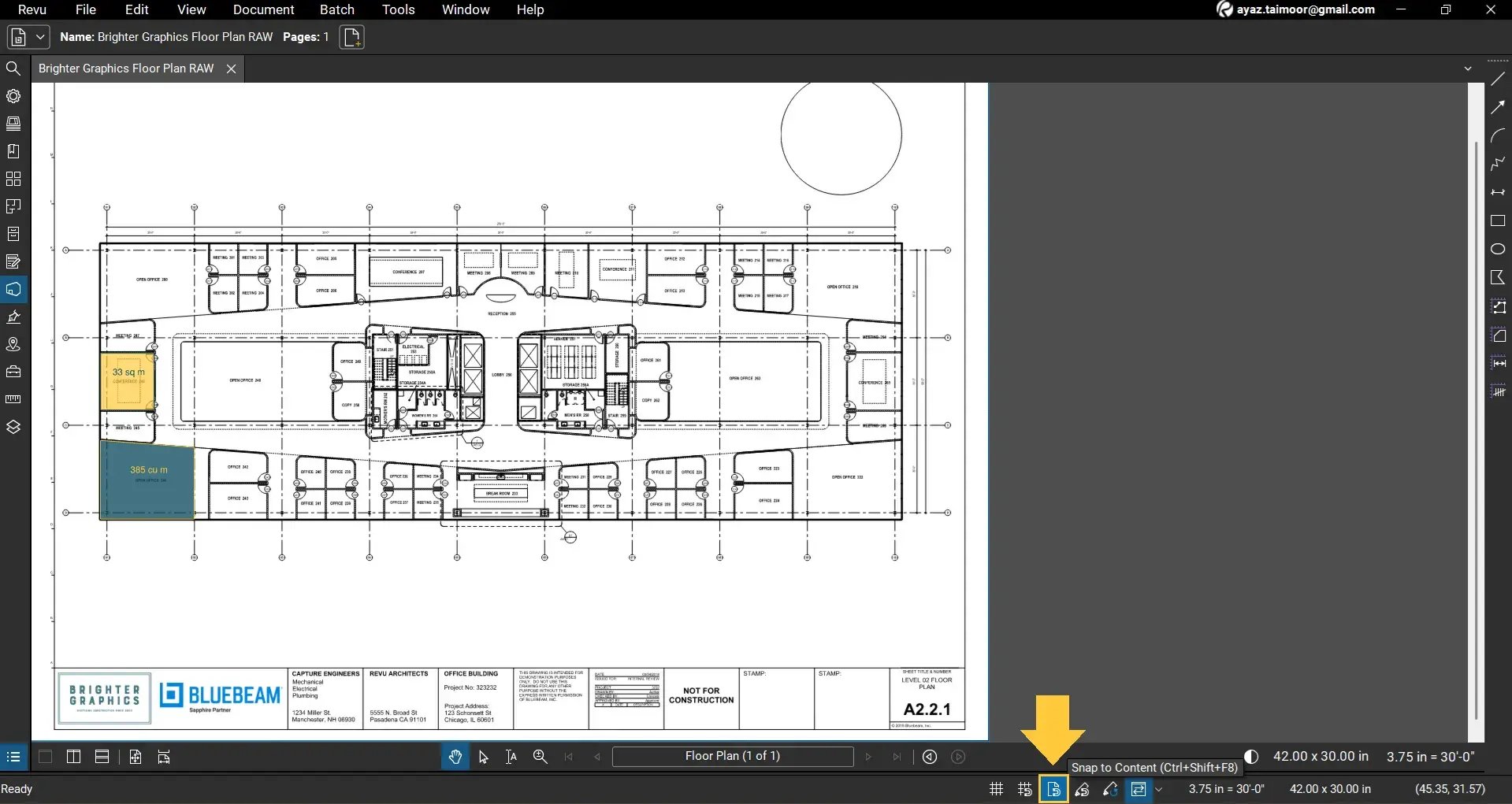
Task: Select the Arrow markup tool
Action: (x=1497, y=108)
